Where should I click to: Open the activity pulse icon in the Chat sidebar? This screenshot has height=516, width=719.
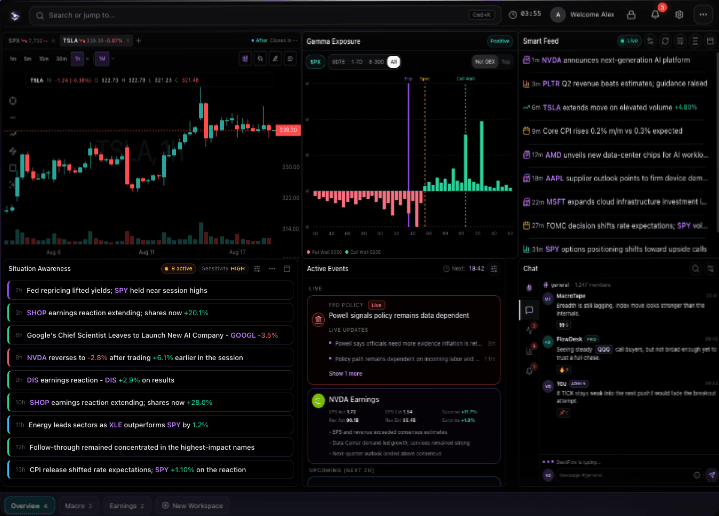click(x=529, y=330)
